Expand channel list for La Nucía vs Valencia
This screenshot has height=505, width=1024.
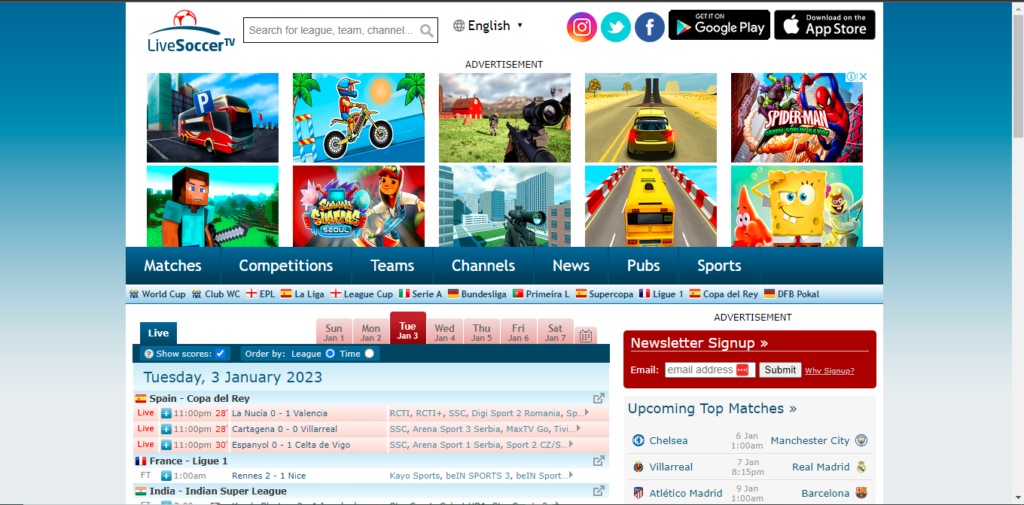[586, 413]
